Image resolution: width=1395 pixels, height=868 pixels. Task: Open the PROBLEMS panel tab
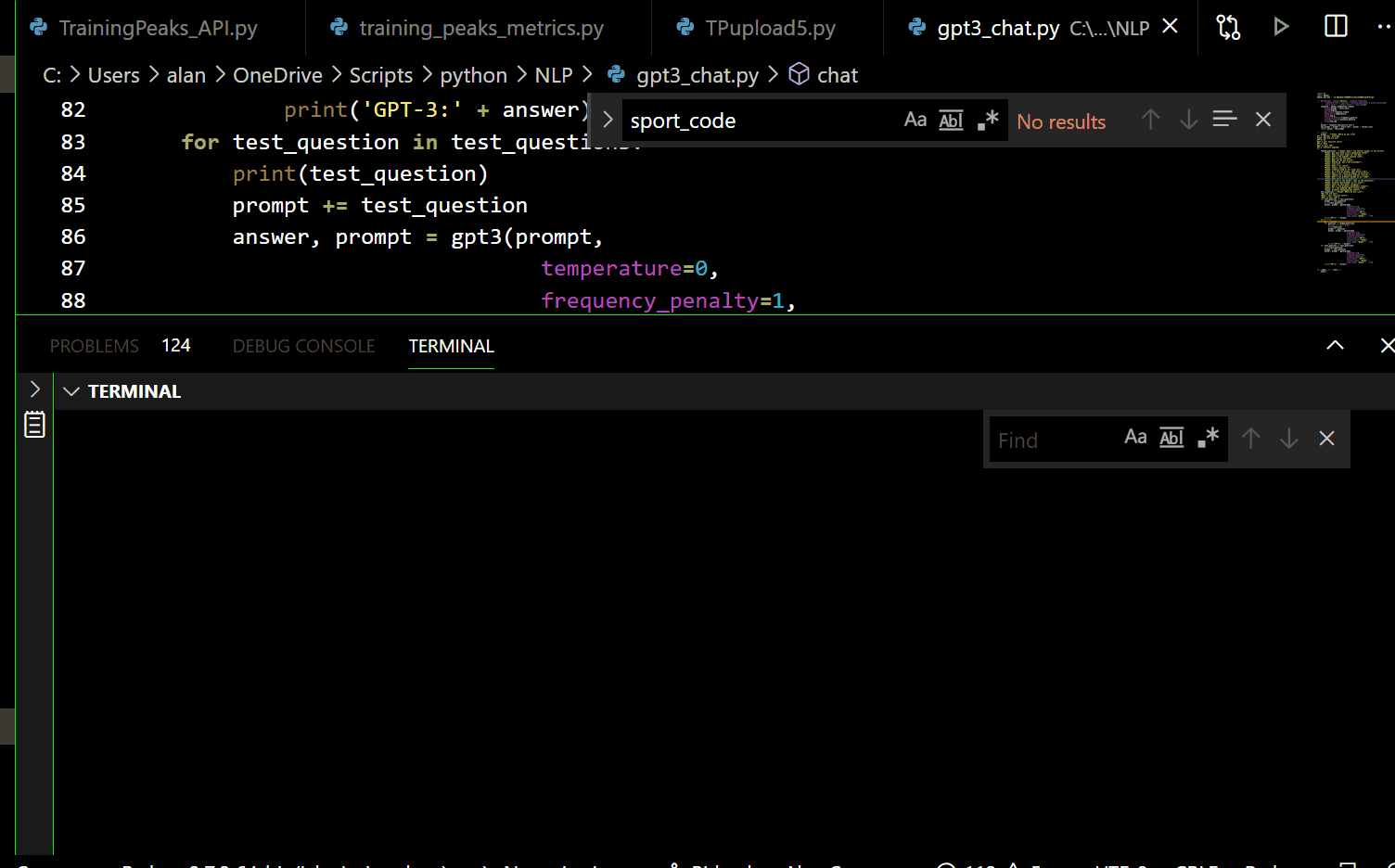tap(94, 346)
